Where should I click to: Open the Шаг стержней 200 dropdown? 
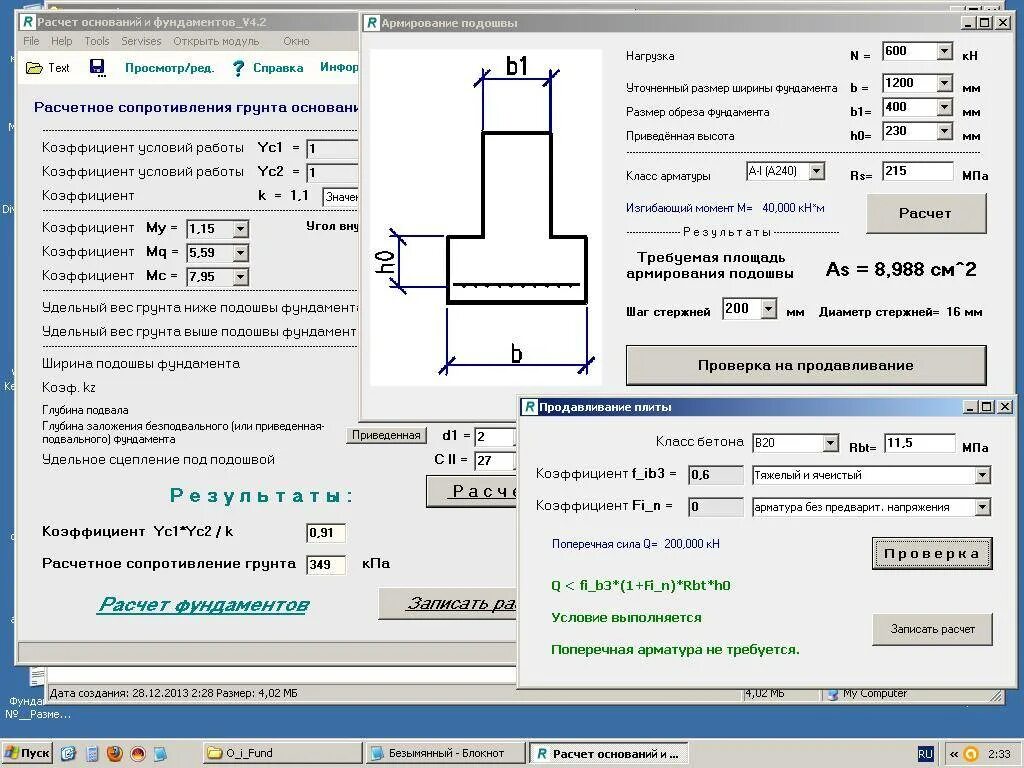pos(769,308)
